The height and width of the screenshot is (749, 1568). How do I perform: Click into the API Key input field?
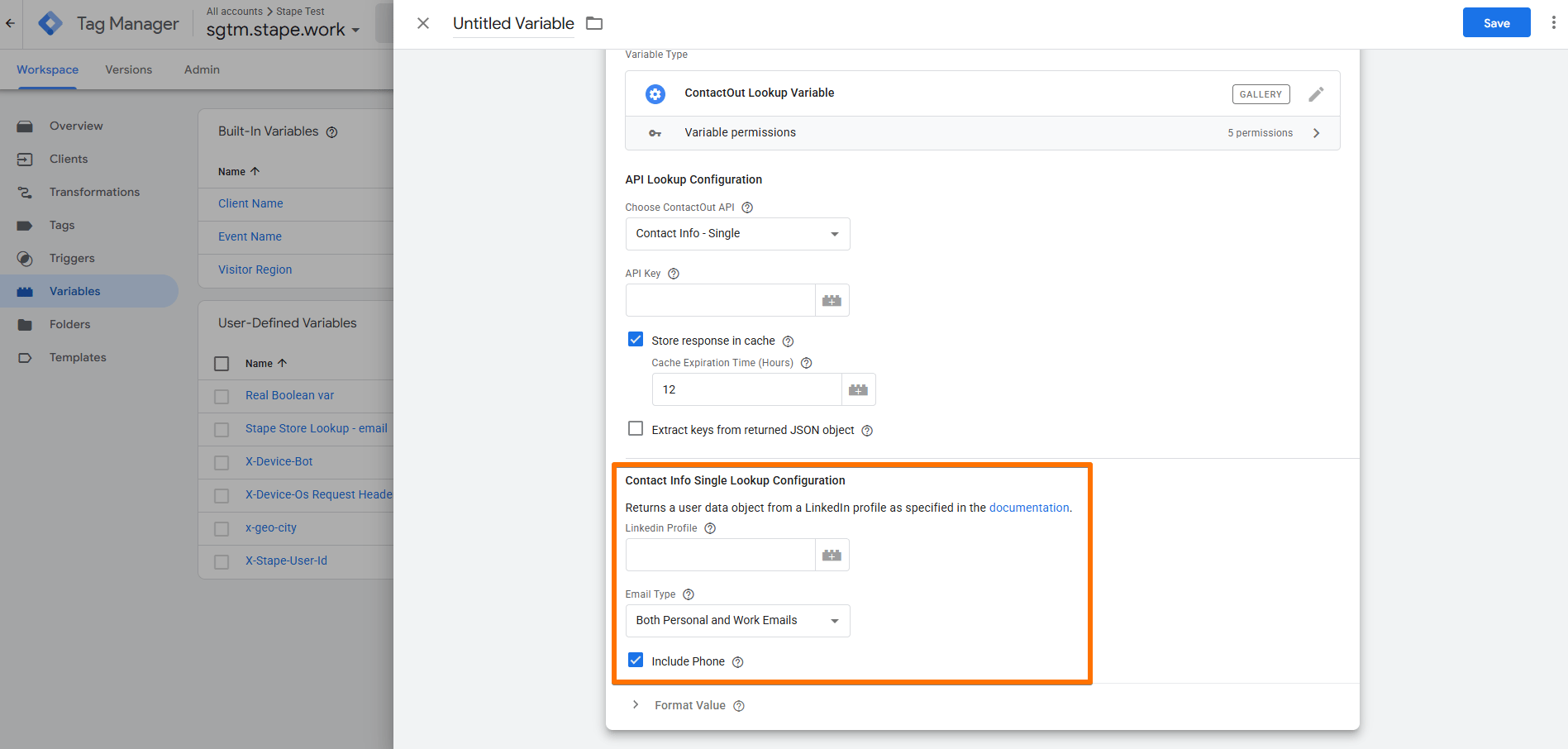point(721,300)
